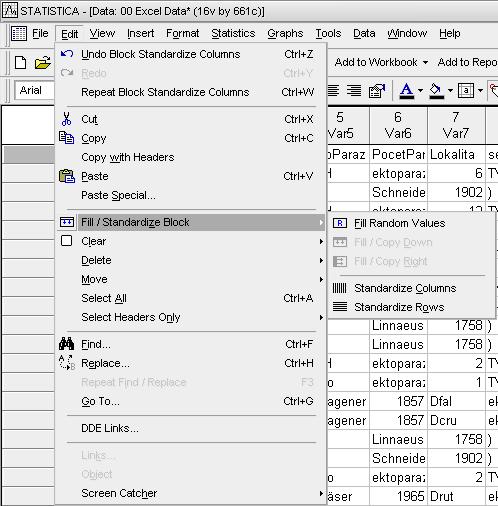
Task: Open the Insert menu
Action: 140,33
